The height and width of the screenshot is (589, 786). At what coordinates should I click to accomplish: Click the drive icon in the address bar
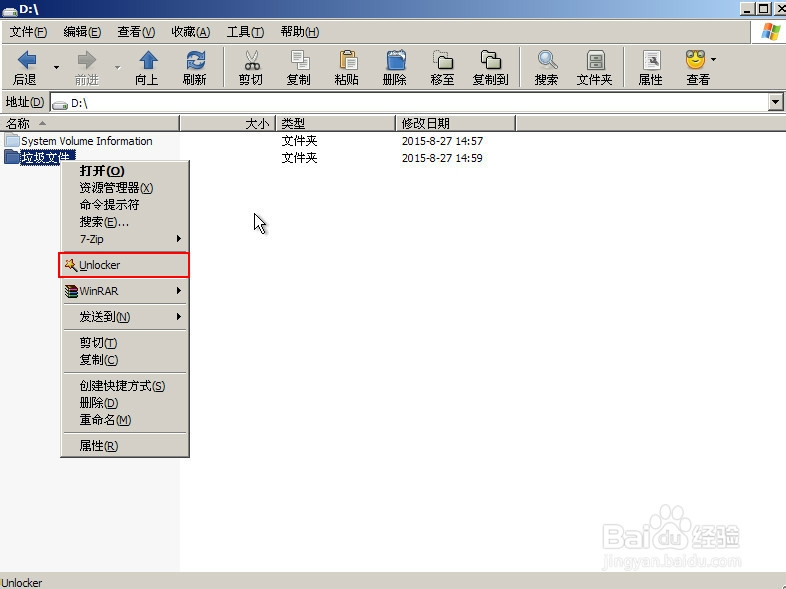tap(60, 104)
